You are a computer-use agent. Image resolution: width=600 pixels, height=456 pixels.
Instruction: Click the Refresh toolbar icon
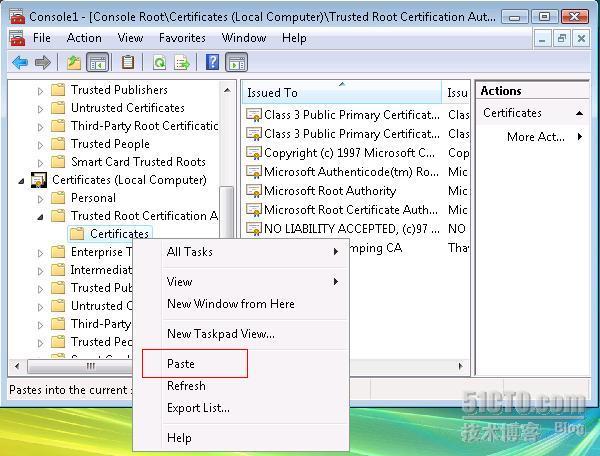pos(159,62)
